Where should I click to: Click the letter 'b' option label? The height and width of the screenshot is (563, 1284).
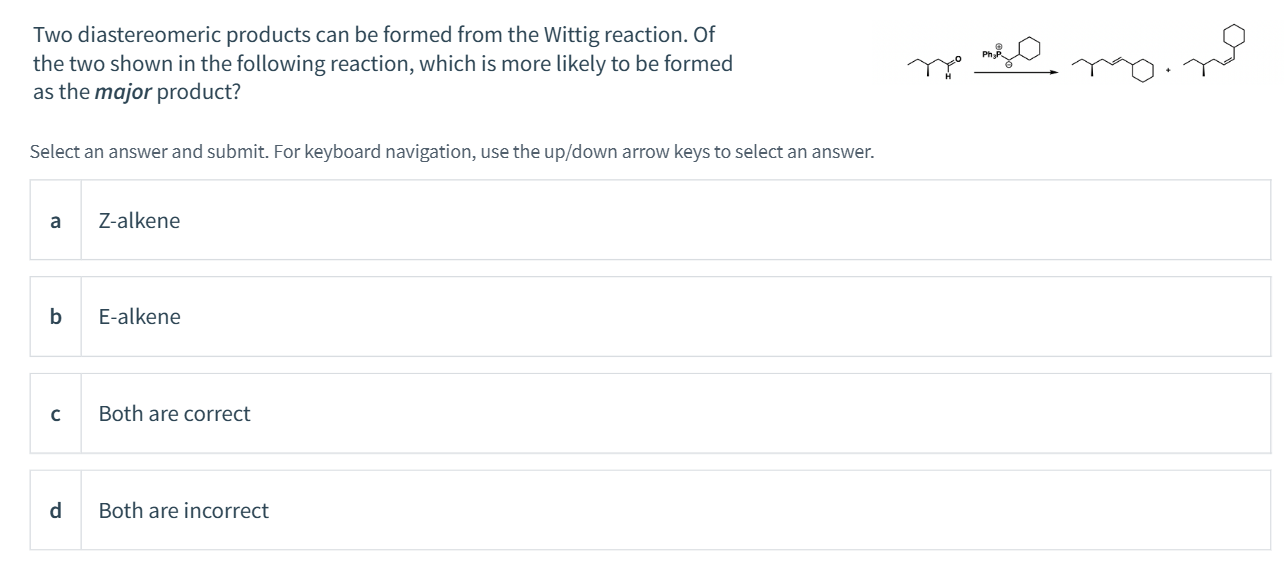click(55, 317)
